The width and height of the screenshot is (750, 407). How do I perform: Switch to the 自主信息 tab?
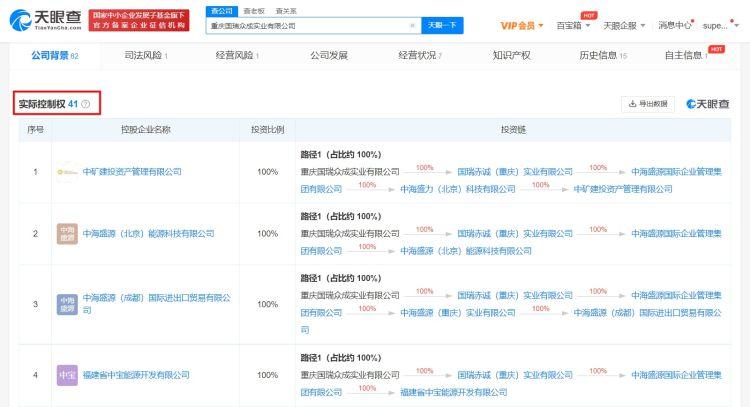[686, 55]
